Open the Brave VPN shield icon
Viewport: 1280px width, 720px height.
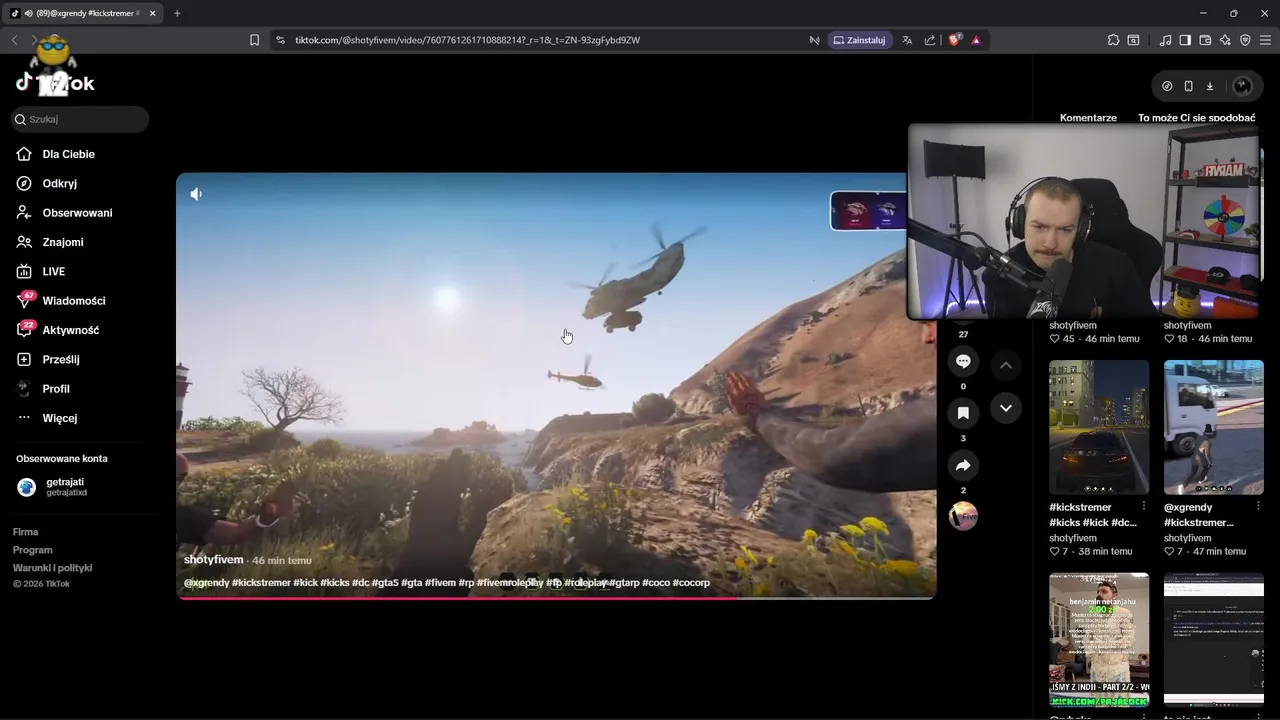click(1245, 40)
